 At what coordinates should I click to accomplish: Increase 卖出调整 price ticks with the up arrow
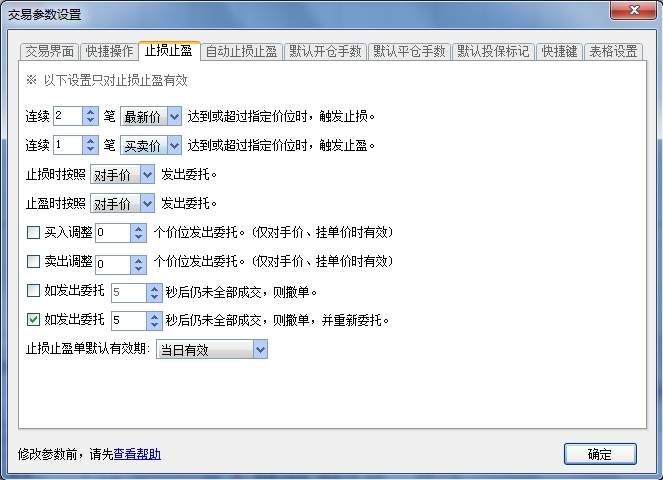[x=138, y=260]
